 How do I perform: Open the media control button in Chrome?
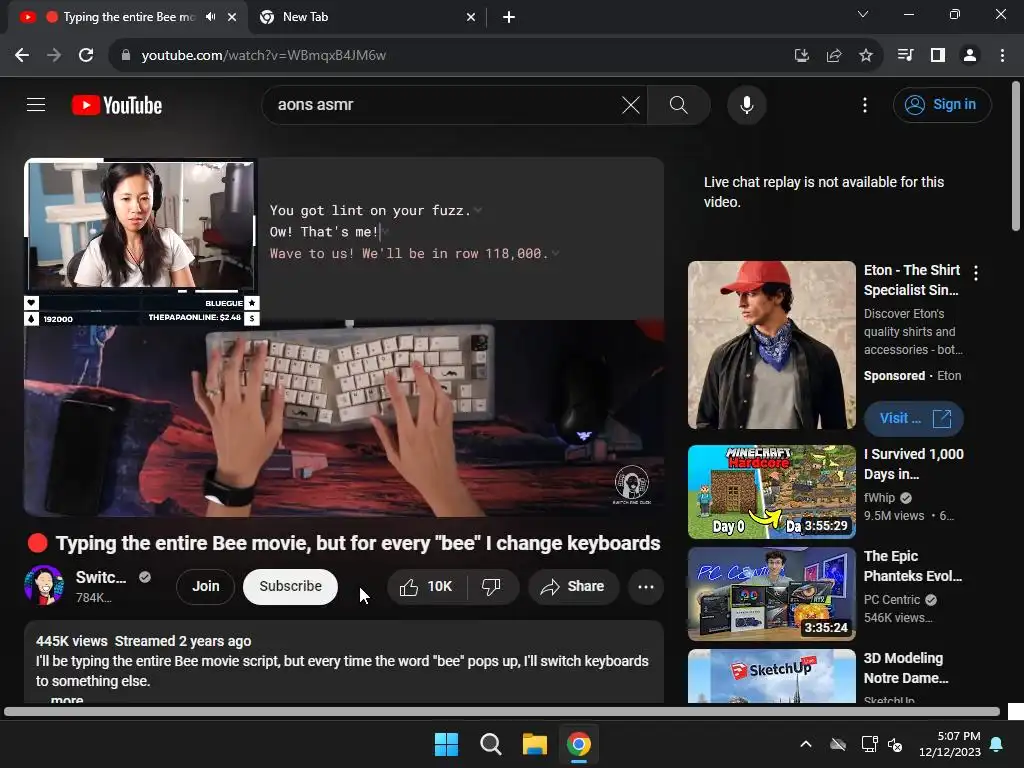[x=905, y=56]
